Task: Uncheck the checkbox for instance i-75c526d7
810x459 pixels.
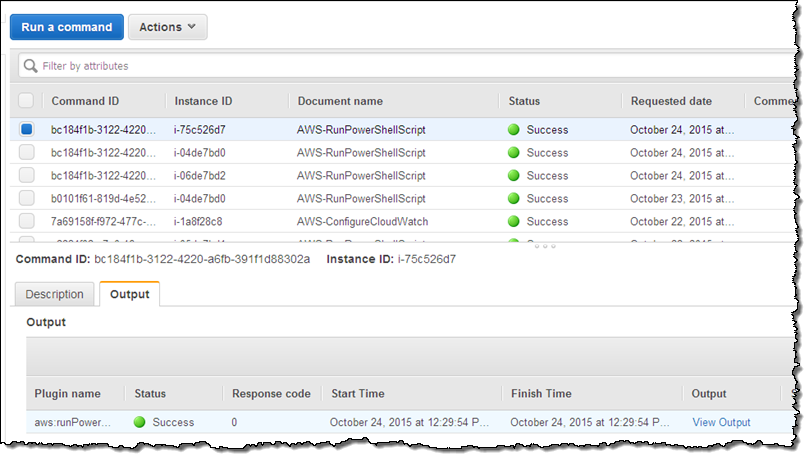Action: (26, 130)
